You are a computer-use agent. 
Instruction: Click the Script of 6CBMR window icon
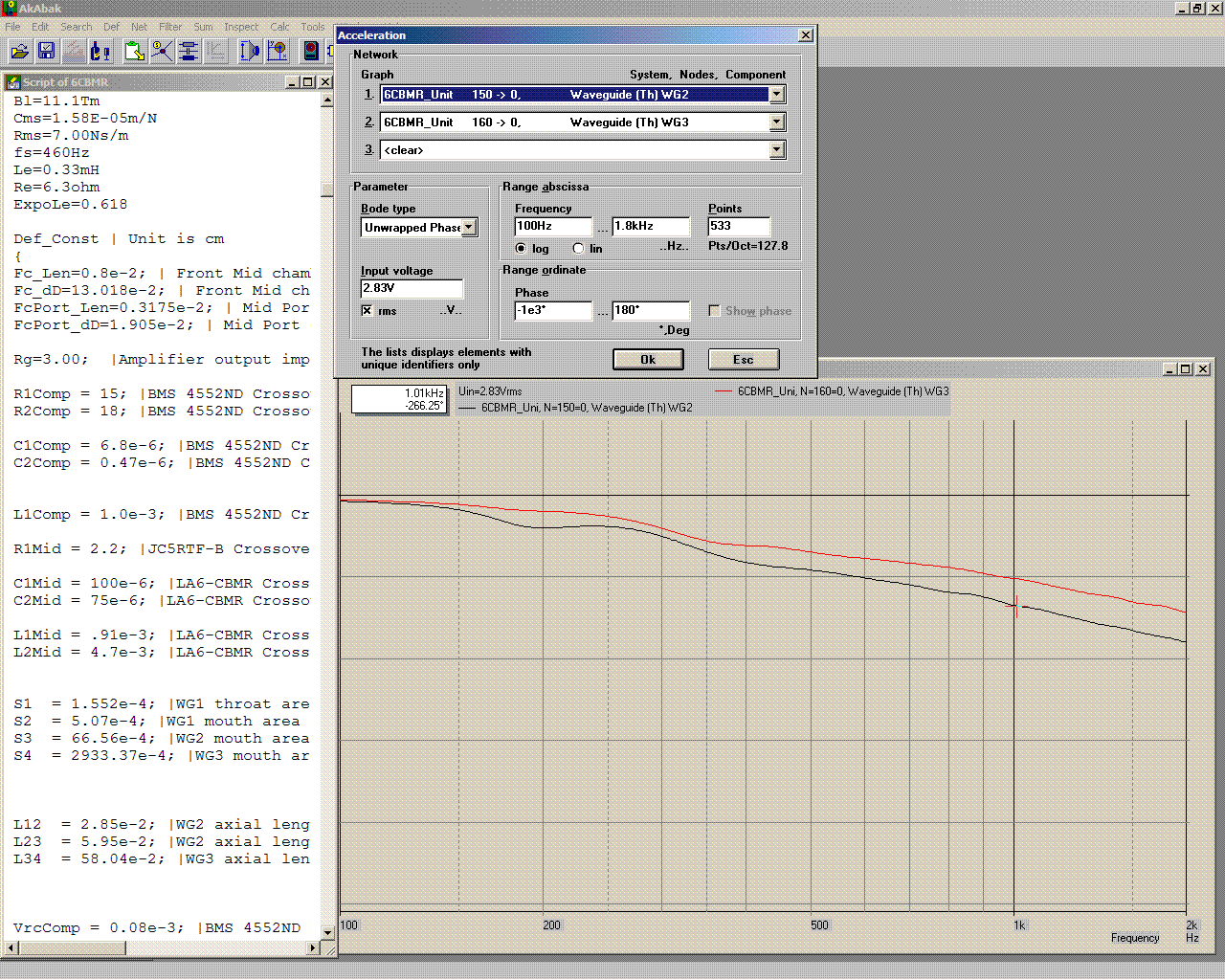coord(13,82)
